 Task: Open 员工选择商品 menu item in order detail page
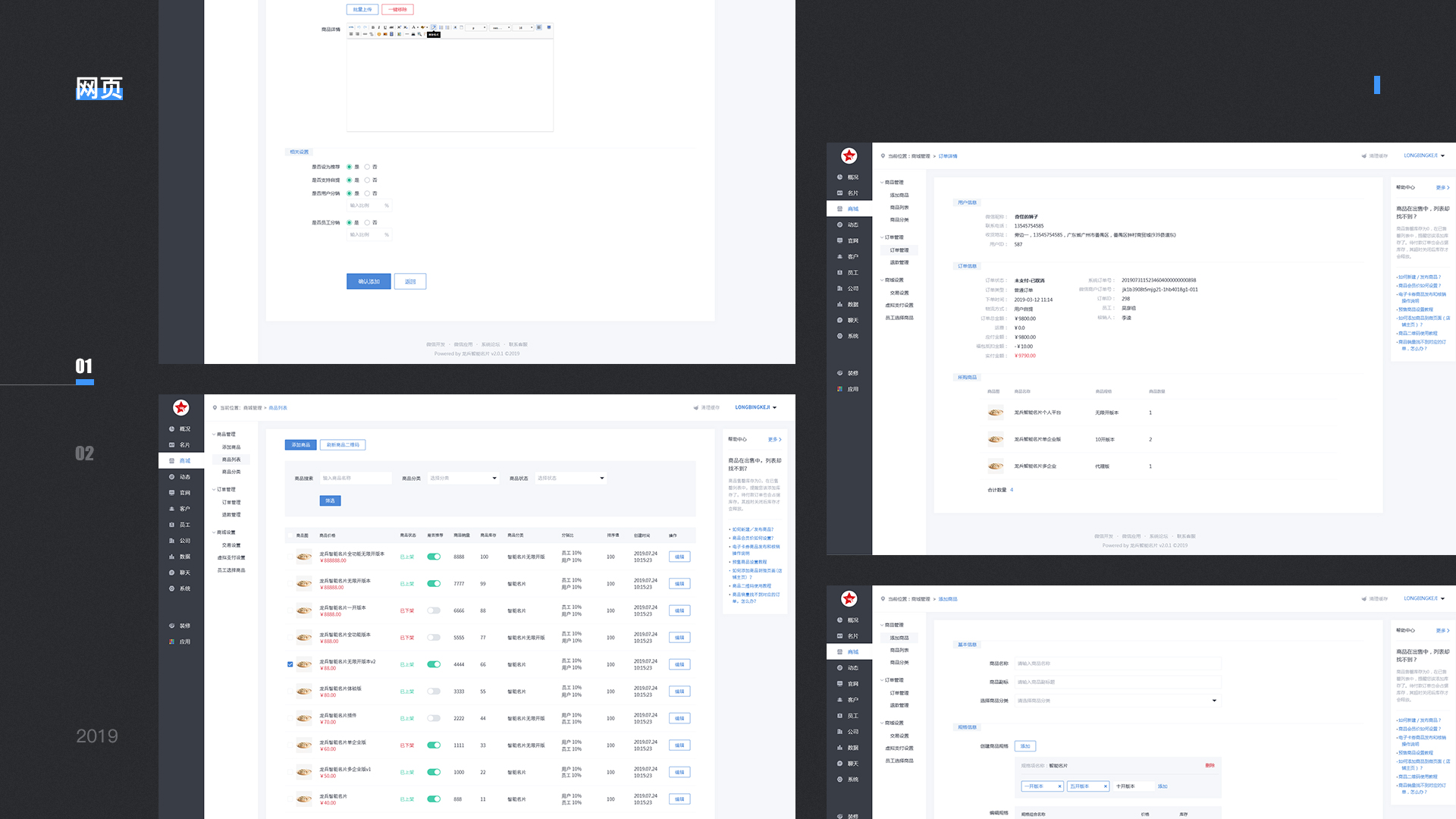pyautogui.click(x=899, y=318)
